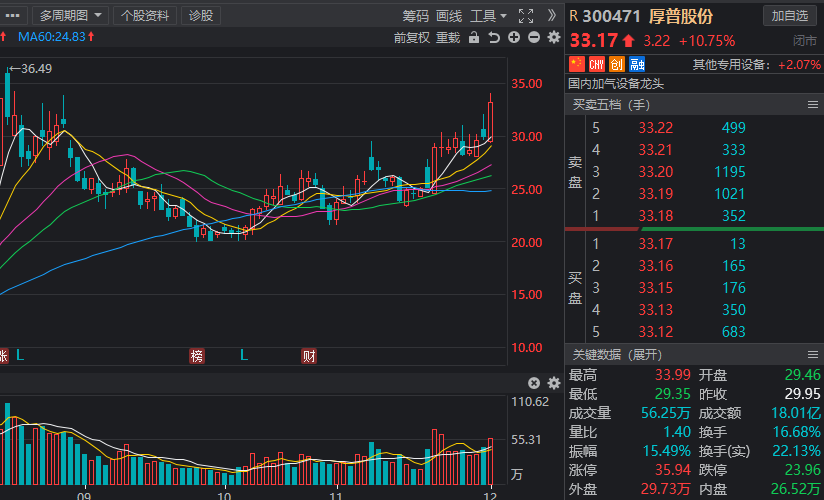Click the 加自选 add to watchlist button
Viewport: 824px width, 500px height.
[790, 15]
